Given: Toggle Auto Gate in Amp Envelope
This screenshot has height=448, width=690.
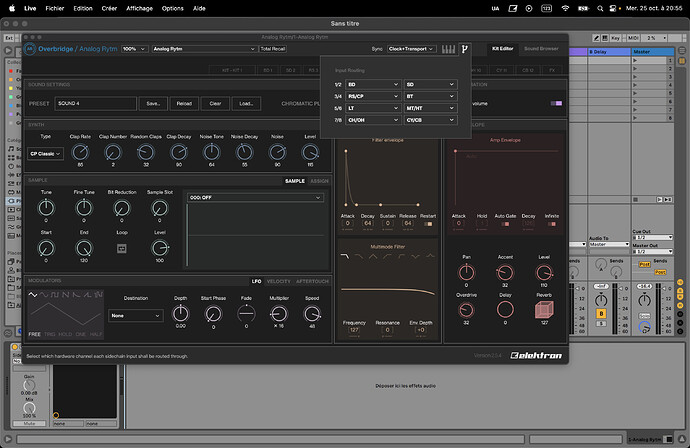Looking at the screenshot, I should click(x=505, y=224).
